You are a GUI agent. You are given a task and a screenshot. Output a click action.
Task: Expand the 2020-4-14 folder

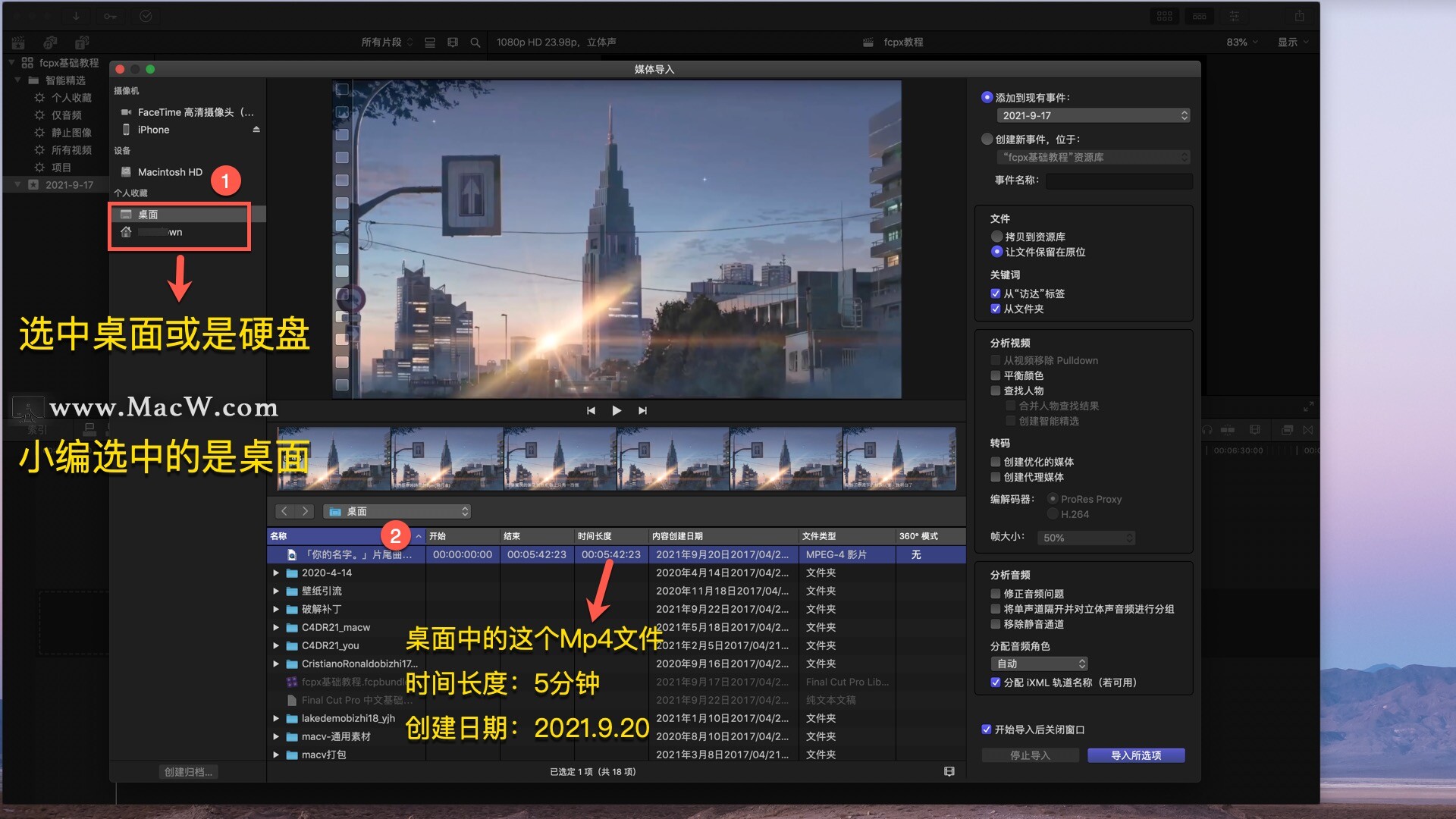(276, 573)
